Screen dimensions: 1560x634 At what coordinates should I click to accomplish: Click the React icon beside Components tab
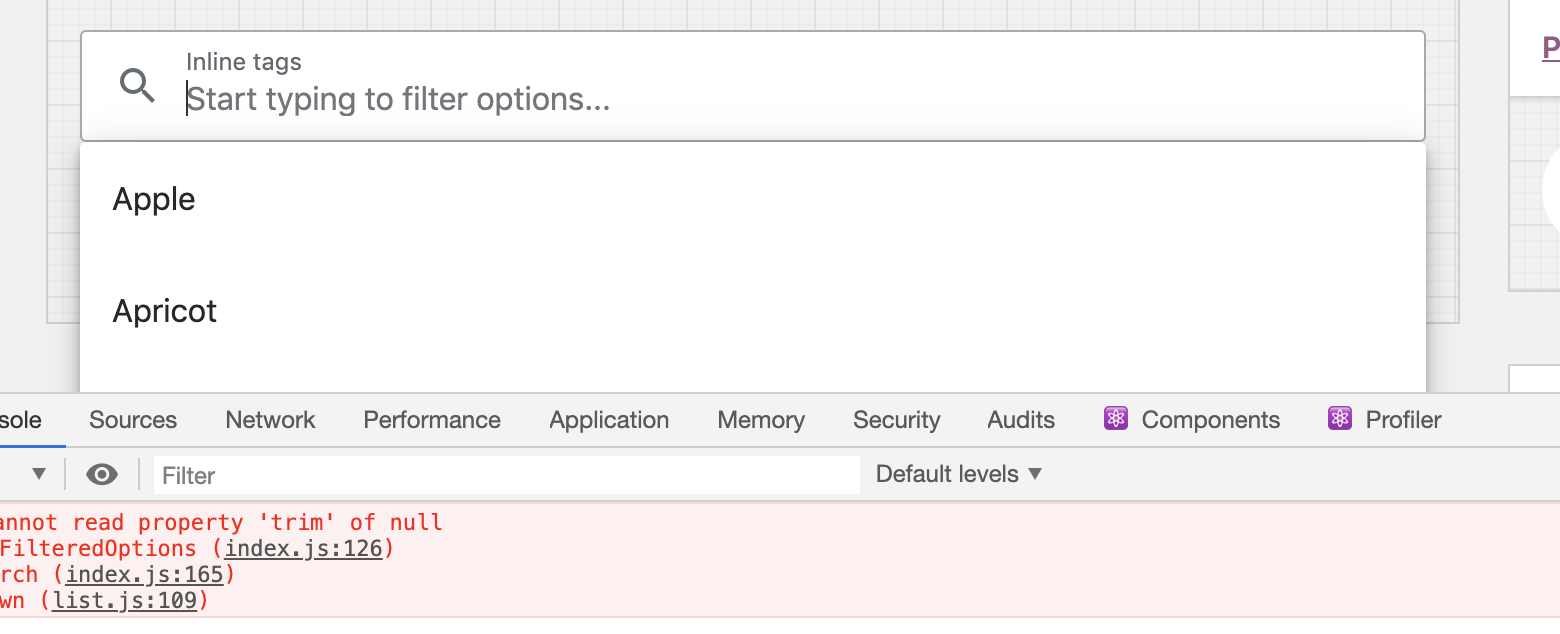click(1115, 419)
